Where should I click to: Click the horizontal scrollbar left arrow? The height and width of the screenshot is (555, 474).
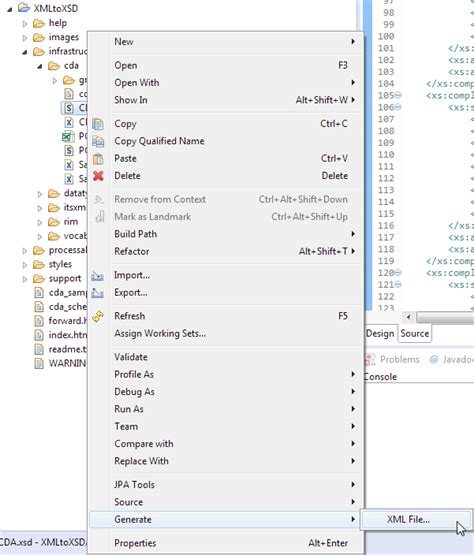click(x=409, y=317)
